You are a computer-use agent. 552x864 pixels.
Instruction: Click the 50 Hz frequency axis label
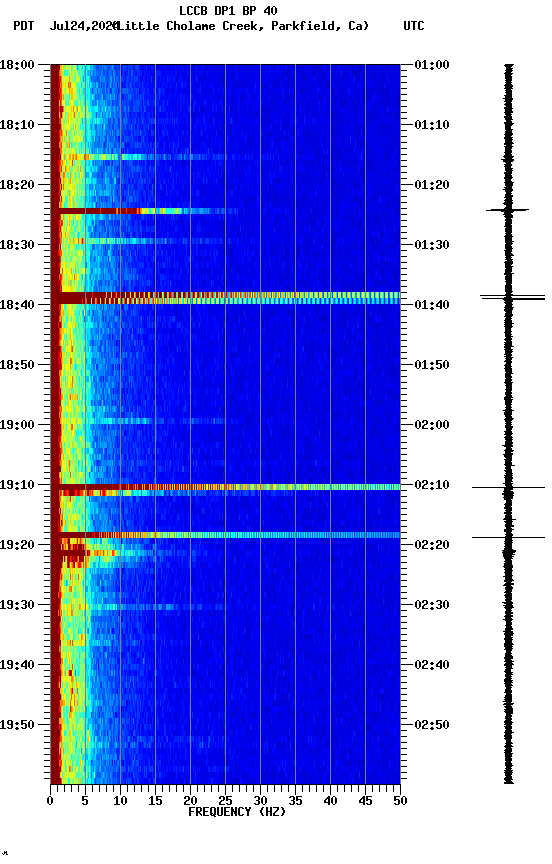pos(401,801)
